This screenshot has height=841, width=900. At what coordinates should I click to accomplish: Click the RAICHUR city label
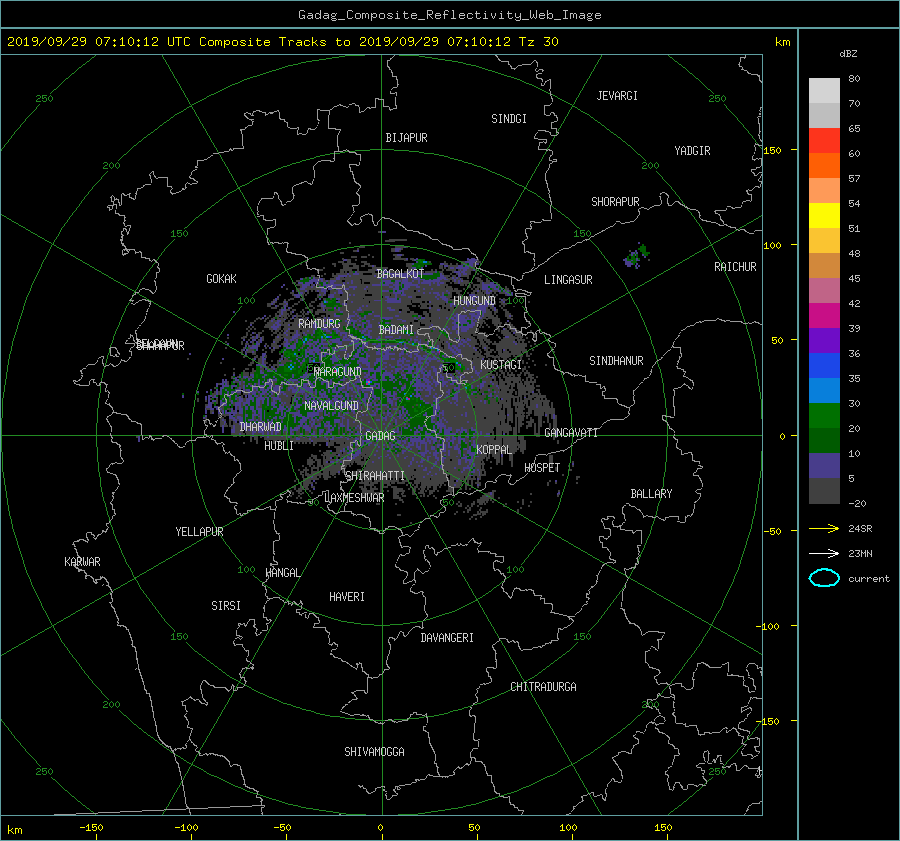click(x=735, y=267)
